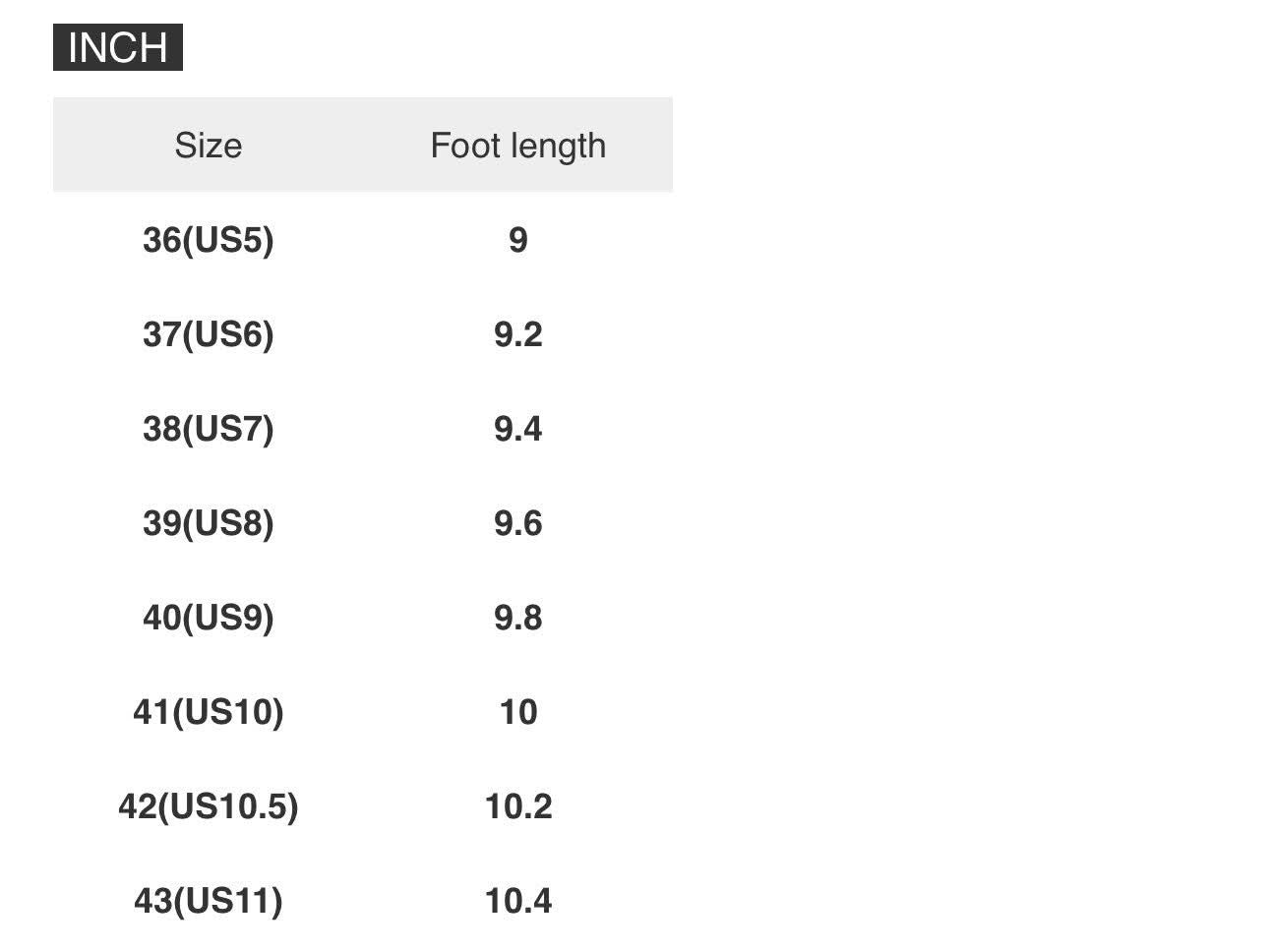Select the 38(US7) size row label
The image size is (1269, 952).
tap(208, 429)
